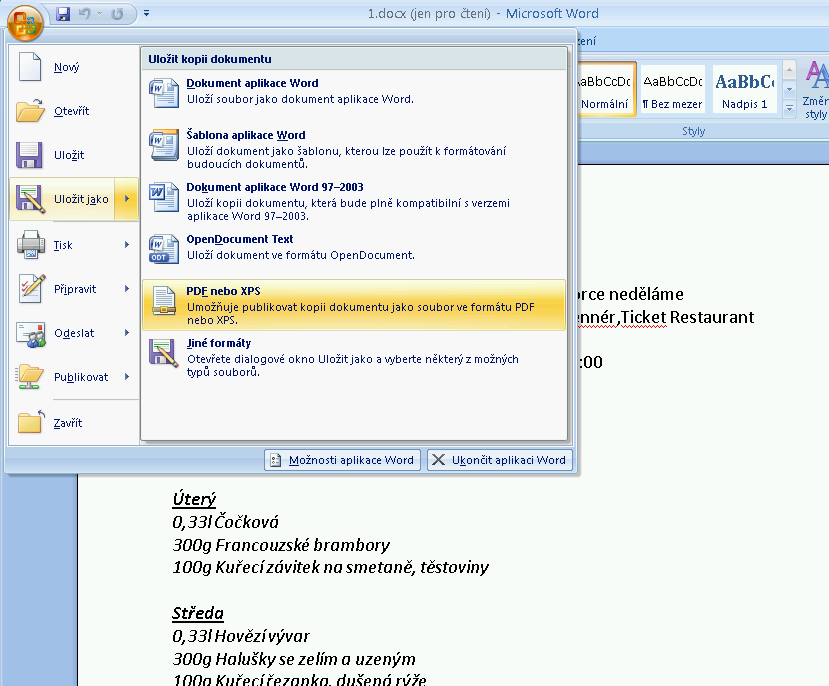Expand the Tisk submenu arrow
The width and height of the screenshot is (829, 686).
tap(127, 245)
